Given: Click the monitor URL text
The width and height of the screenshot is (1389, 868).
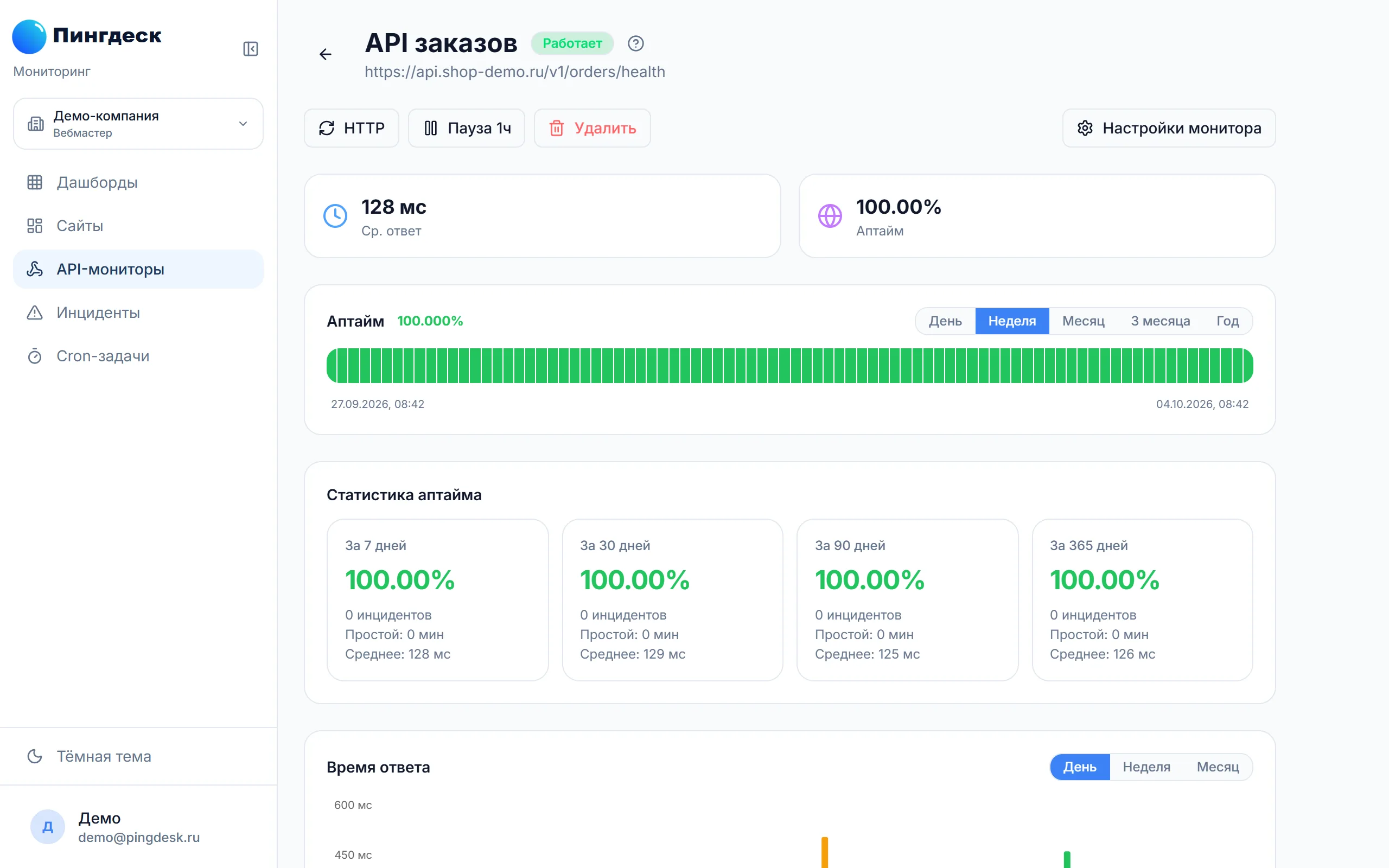Looking at the screenshot, I should point(515,72).
